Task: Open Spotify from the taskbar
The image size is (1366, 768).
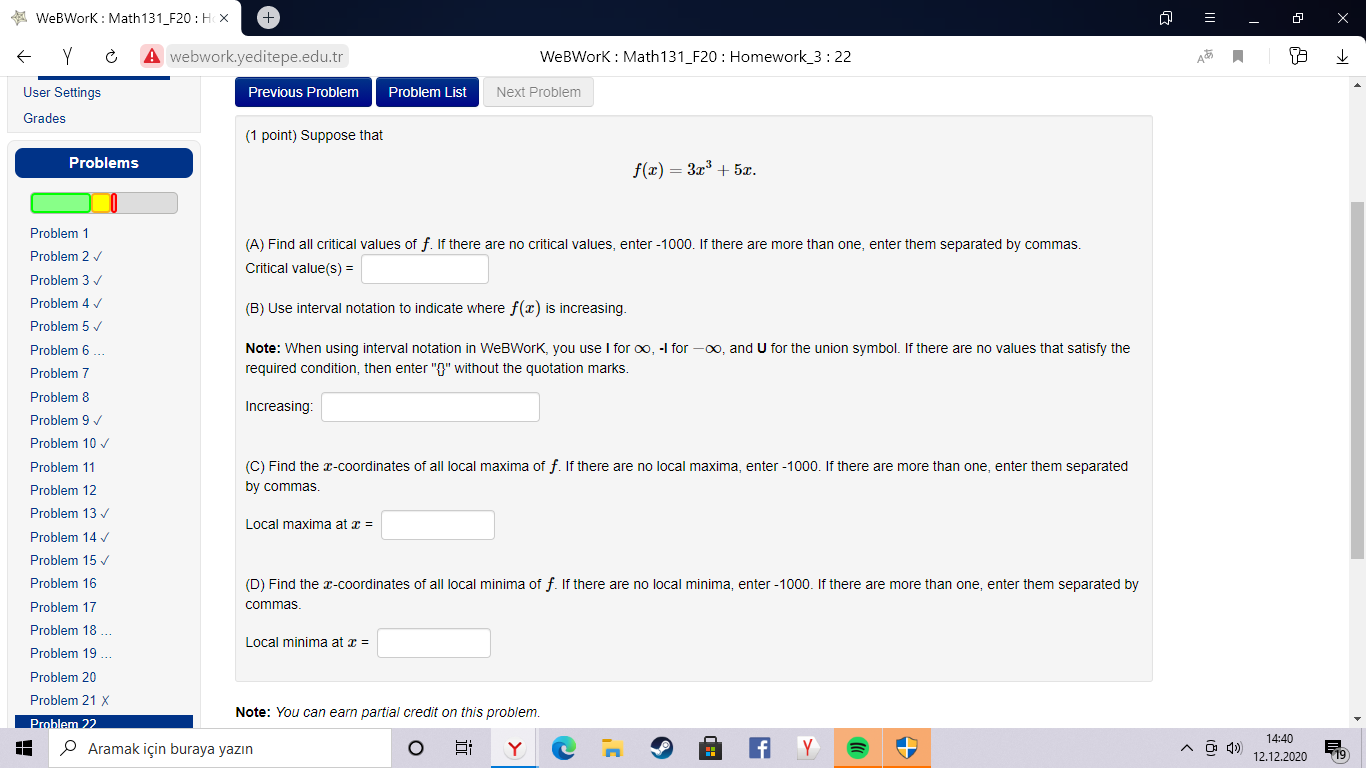Action: coord(857,748)
